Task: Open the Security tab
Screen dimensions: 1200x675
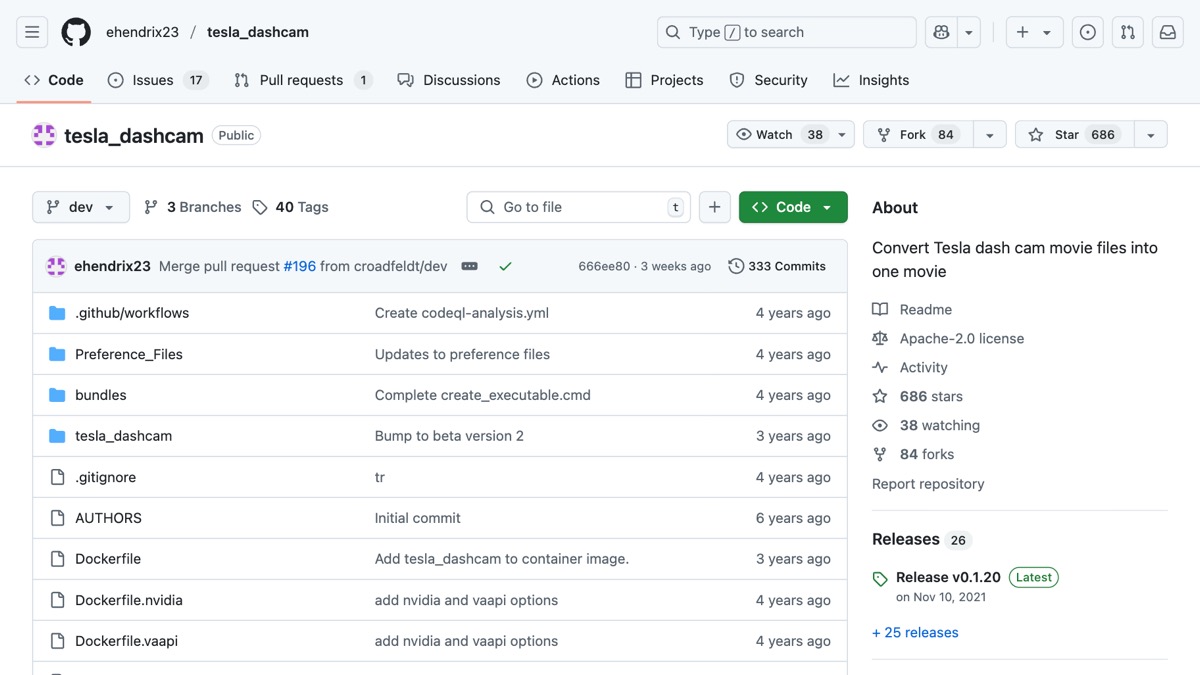Action: coord(768,80)
